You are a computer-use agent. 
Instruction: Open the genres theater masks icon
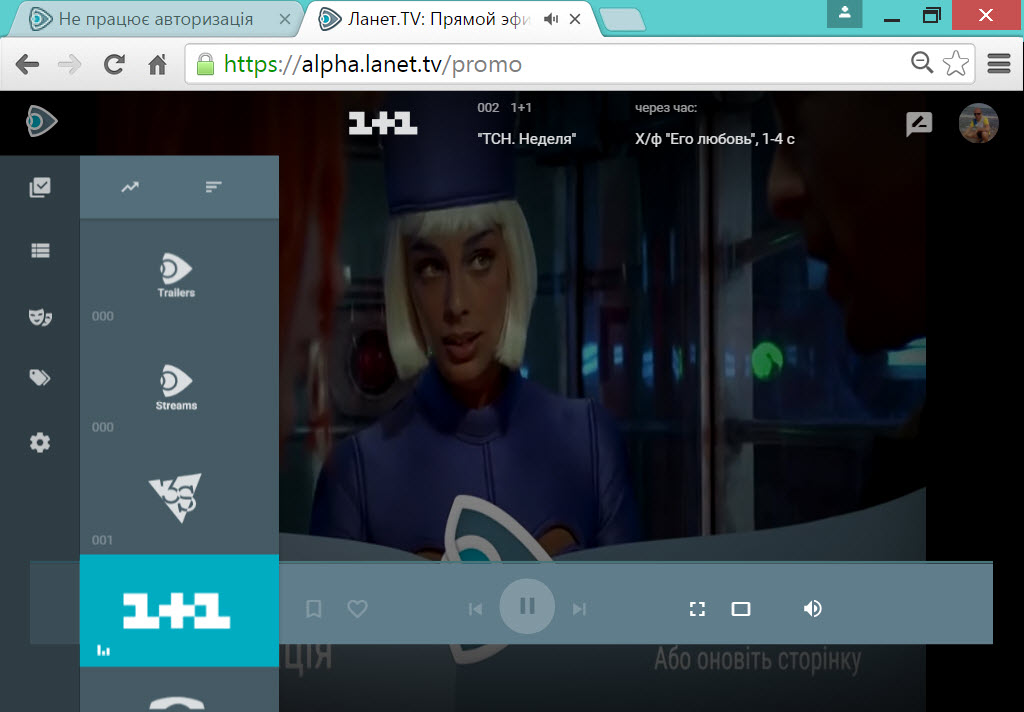click(40, 316)
